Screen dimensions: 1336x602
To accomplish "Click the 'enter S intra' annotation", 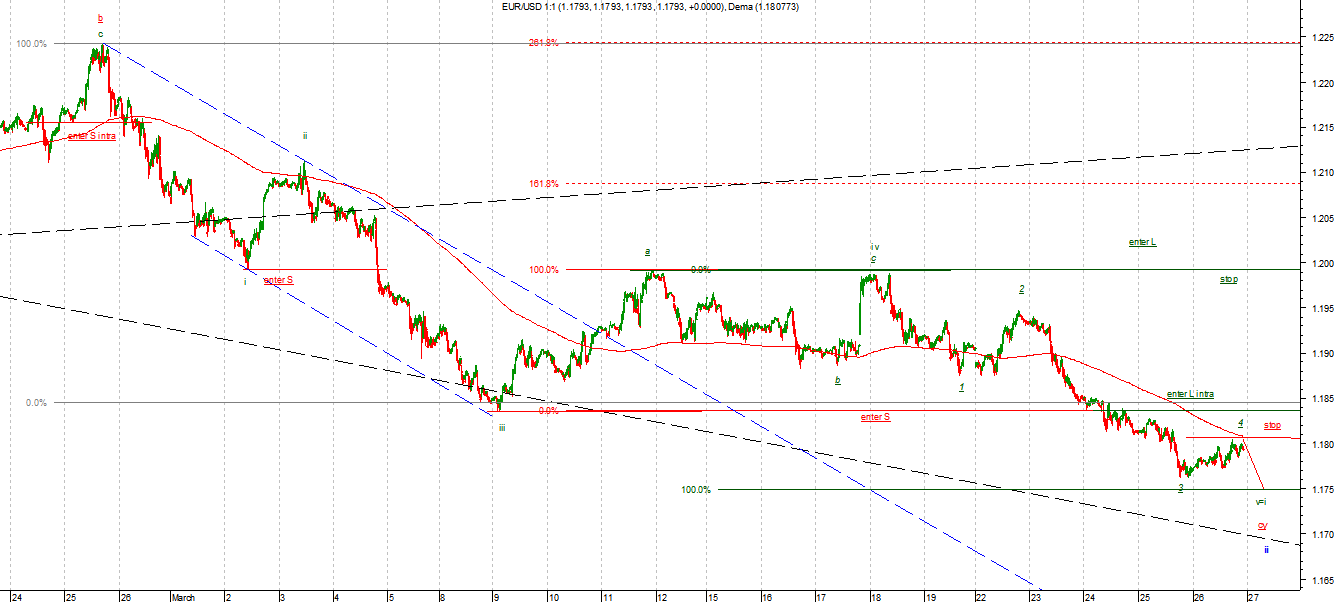I will click(91, 136).
